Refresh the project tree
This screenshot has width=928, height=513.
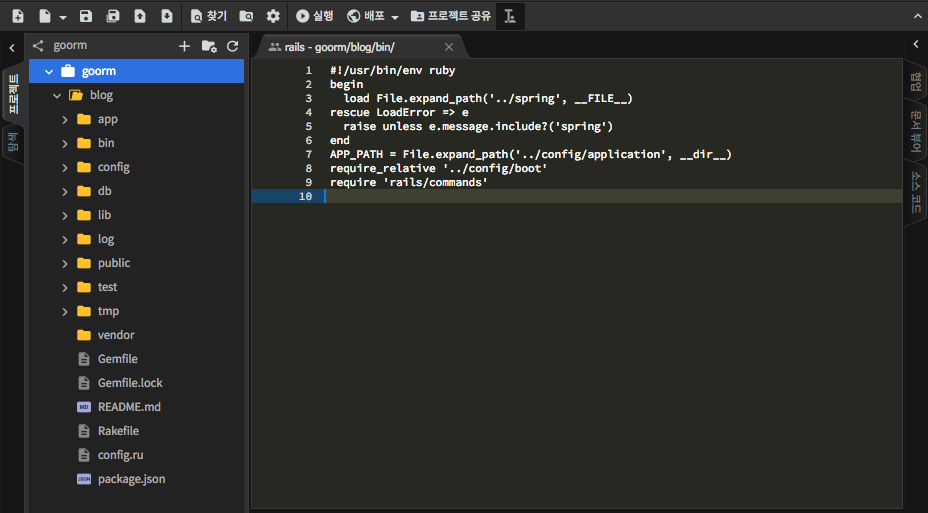[x=233, y=46]
